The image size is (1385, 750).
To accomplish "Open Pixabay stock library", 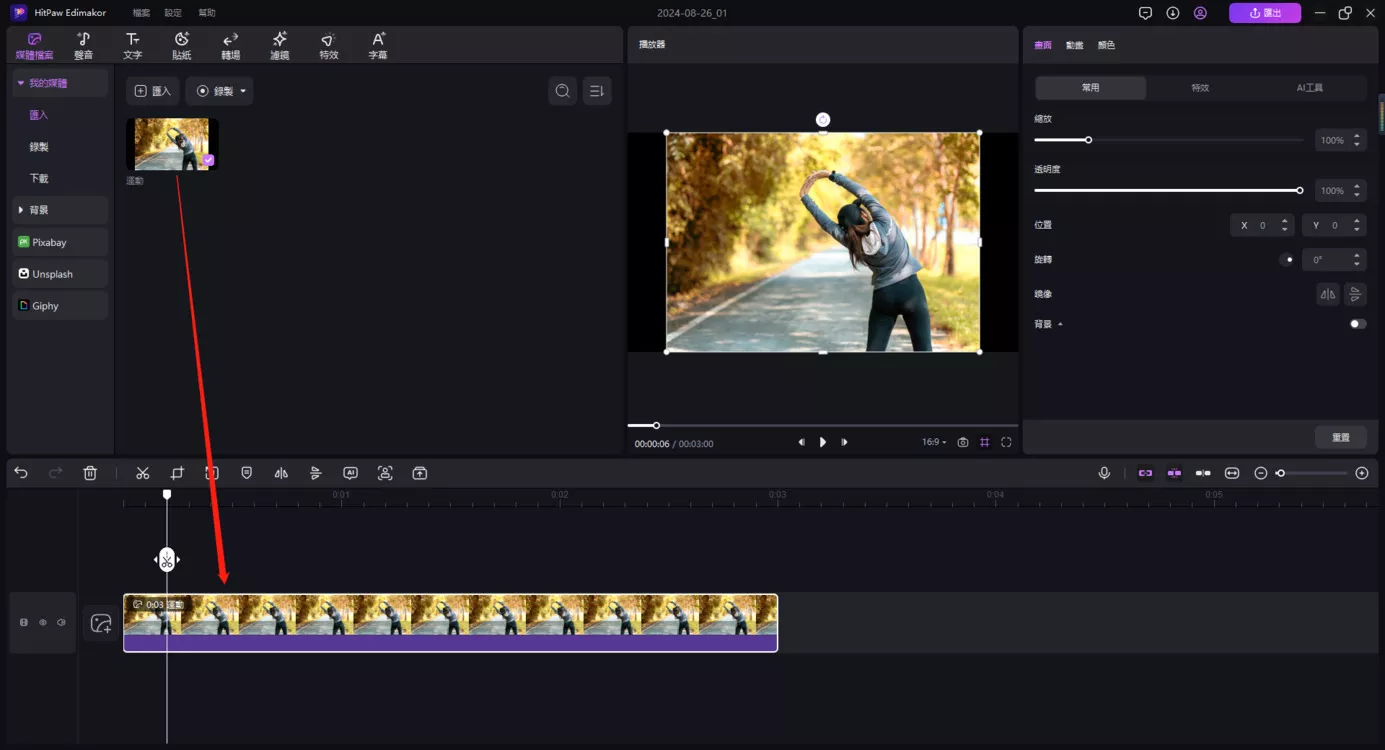I will [x=61, y=242].
